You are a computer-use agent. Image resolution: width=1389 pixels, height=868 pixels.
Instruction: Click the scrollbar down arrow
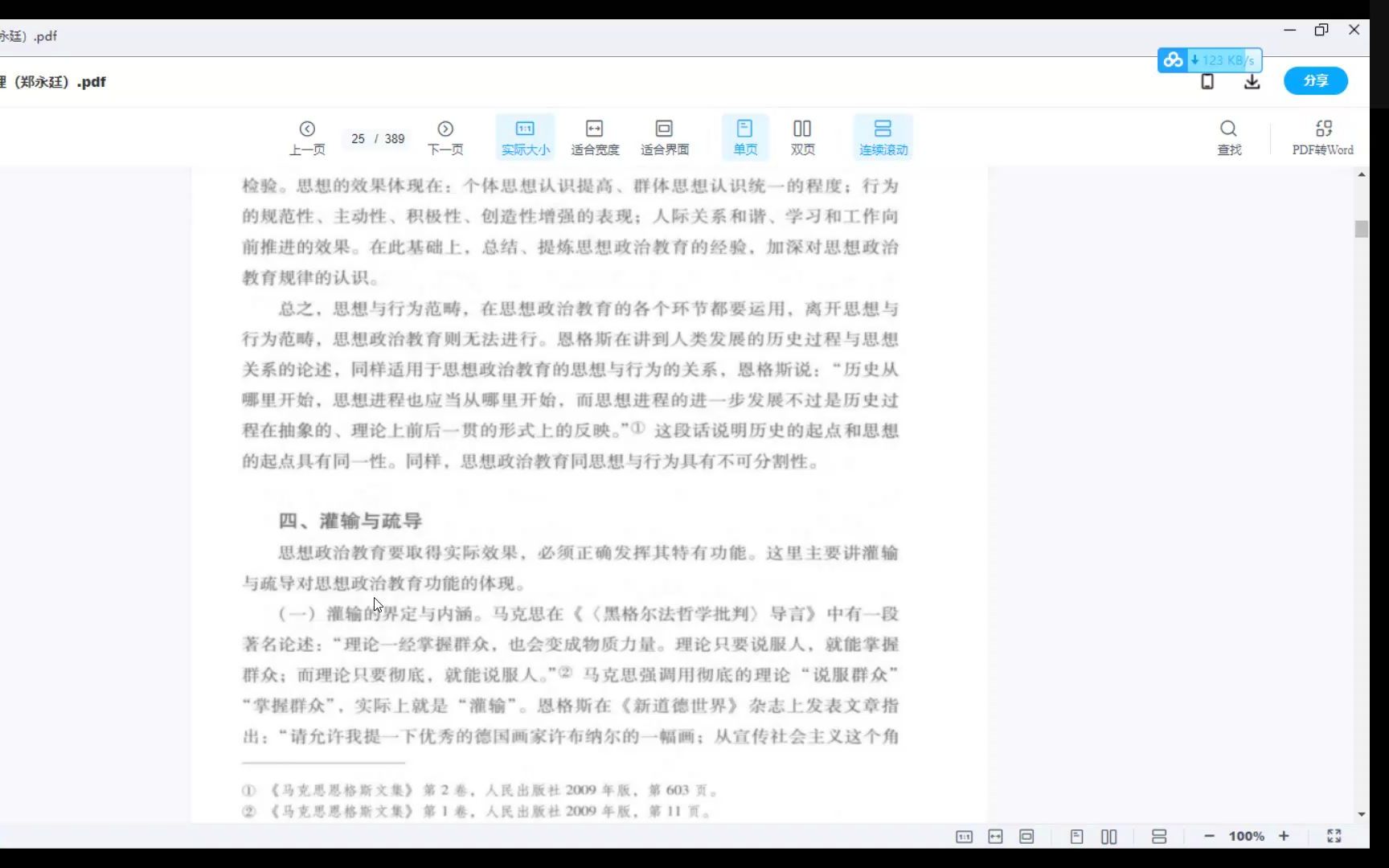[1361, 814]
